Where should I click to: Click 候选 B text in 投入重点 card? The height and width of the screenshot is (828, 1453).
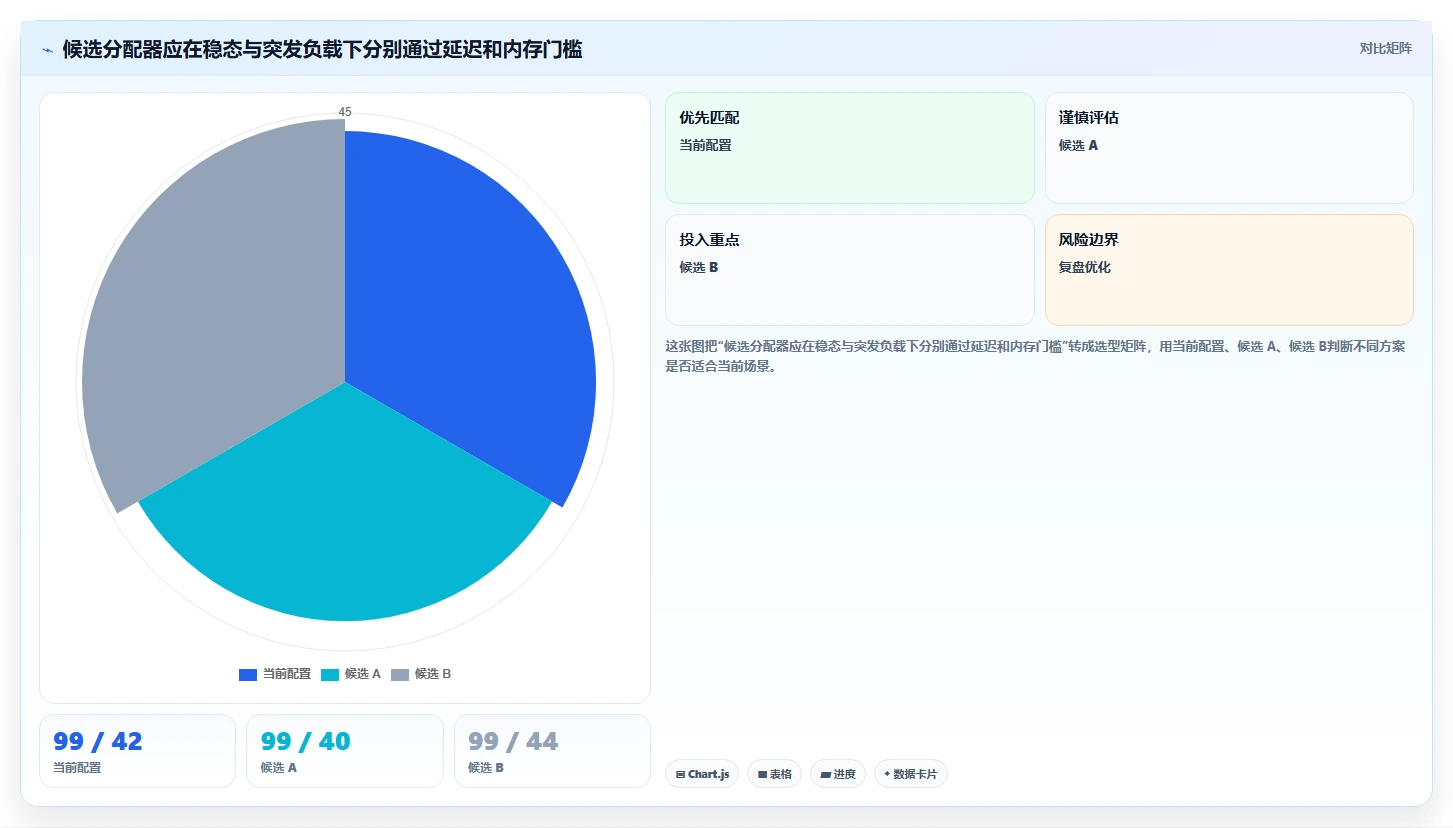pos(698,267)
